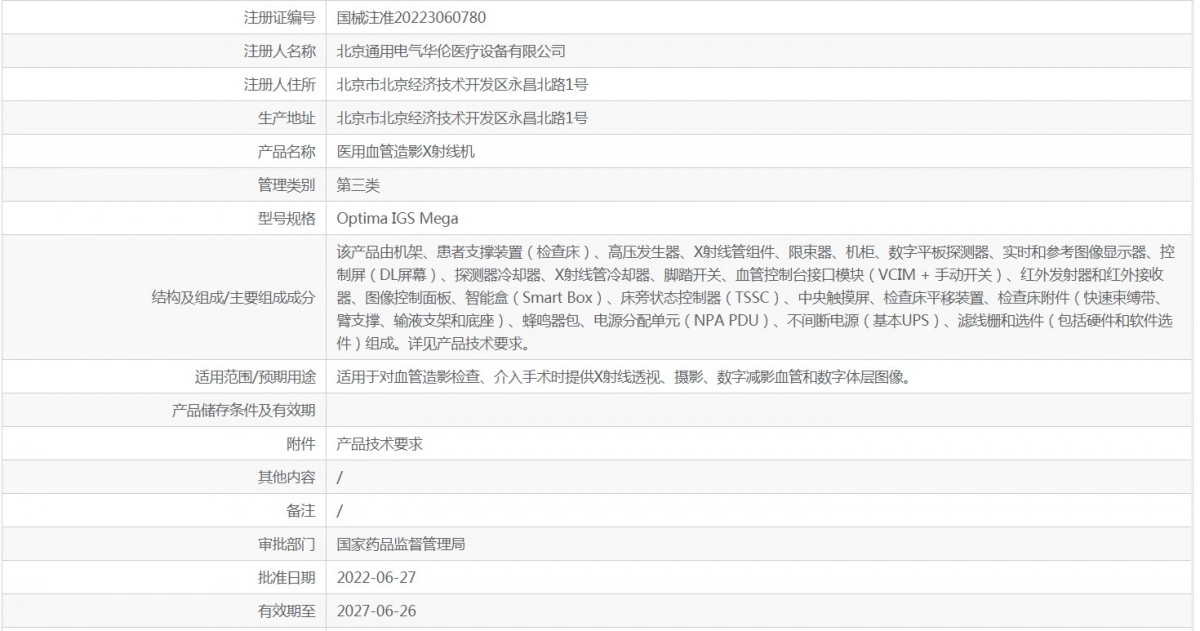Screen dimensions: 1200x631
Task: Select model value Optima IGS Mega
Action: click(397, 218)
